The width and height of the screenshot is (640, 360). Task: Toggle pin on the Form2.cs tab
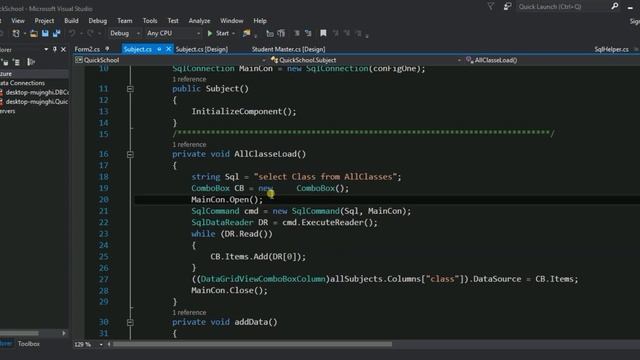tap(107, 49)
